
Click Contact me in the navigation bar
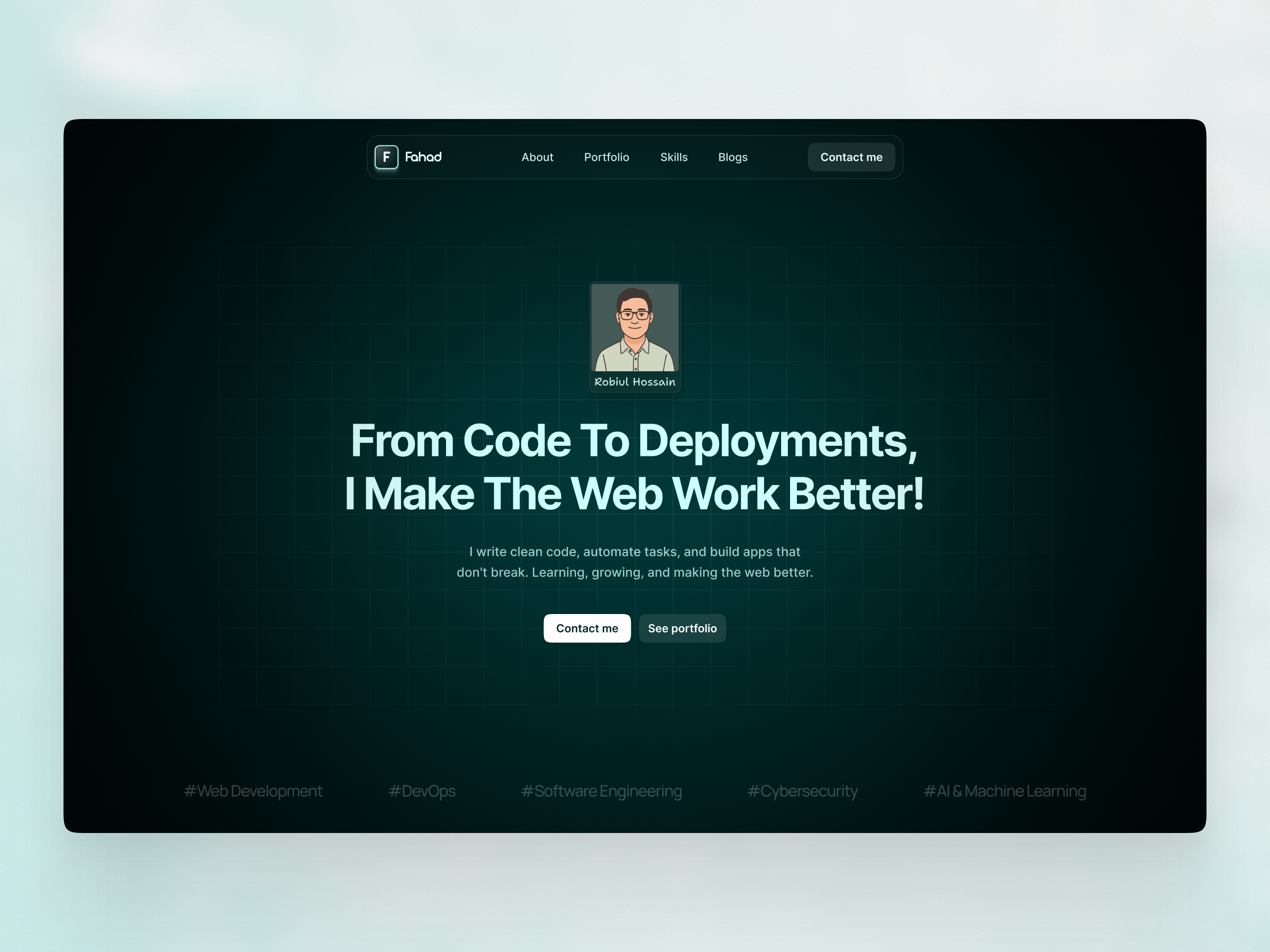coord(851,157)
